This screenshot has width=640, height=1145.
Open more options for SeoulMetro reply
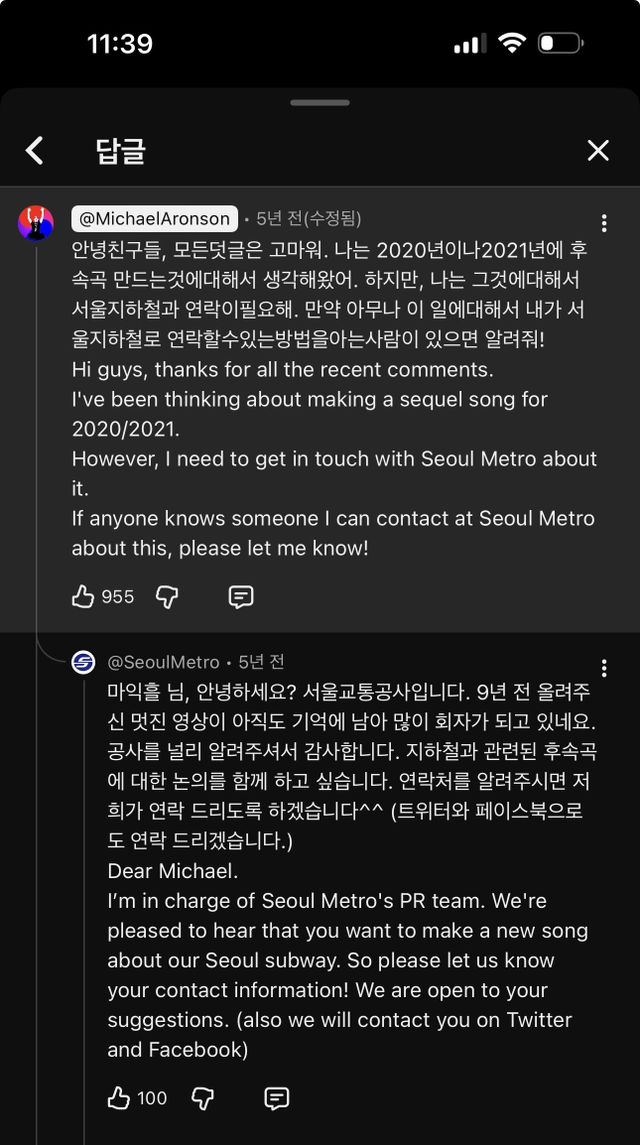[604, 668]
